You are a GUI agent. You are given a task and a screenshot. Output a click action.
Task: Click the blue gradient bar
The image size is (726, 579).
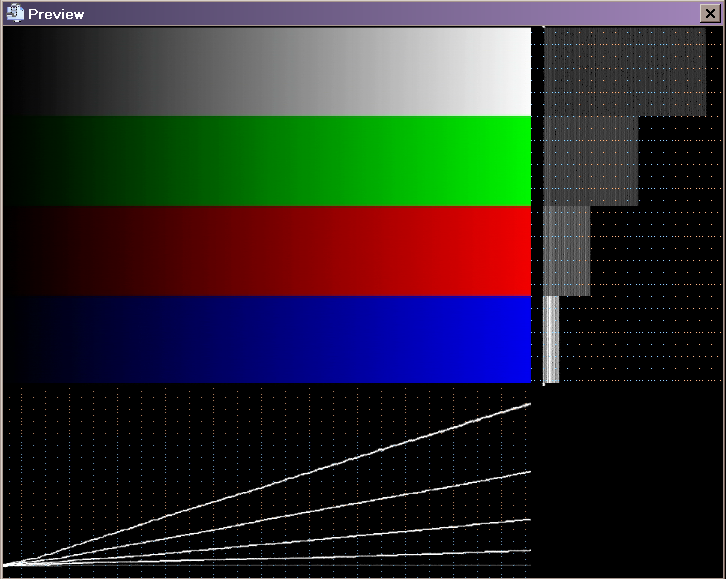coord(267,339)
